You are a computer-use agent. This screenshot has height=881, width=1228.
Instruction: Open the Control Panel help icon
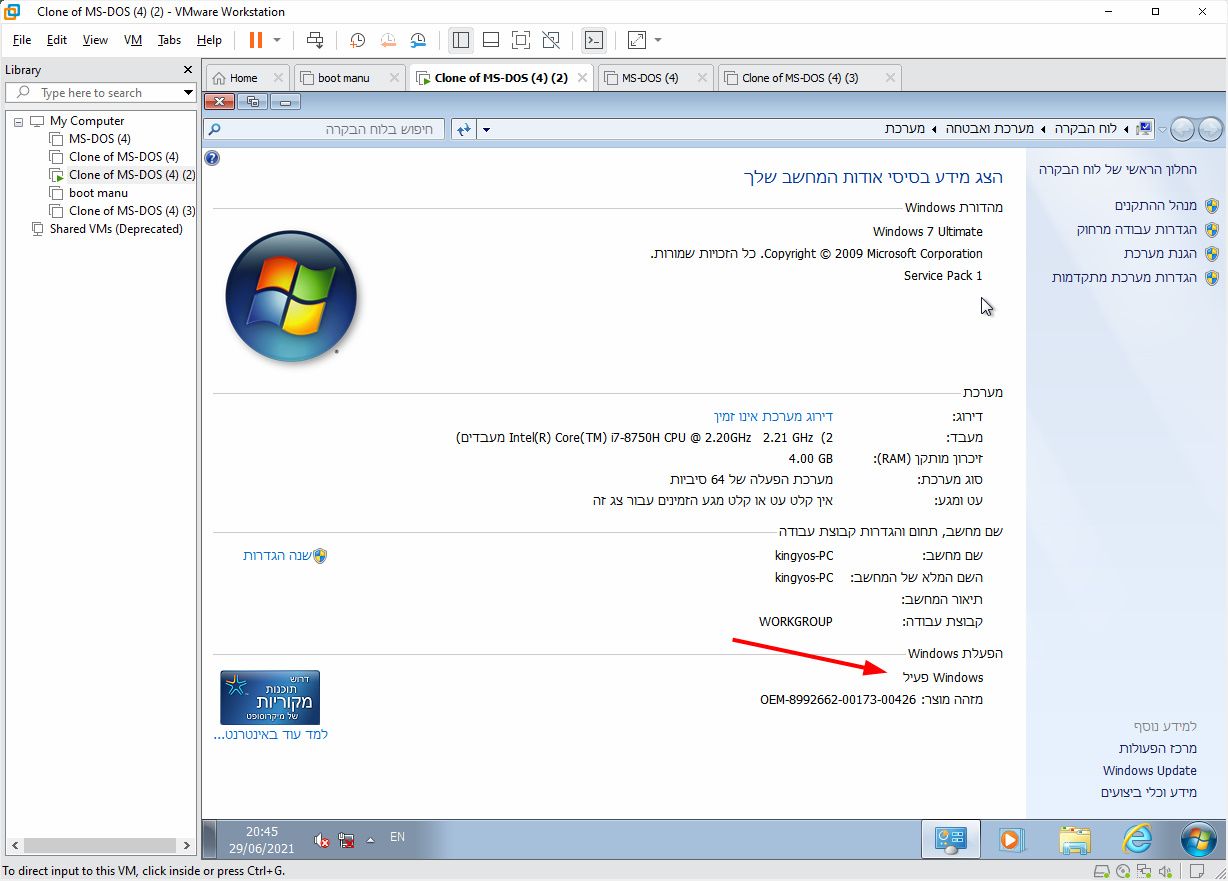coord(211,157)
